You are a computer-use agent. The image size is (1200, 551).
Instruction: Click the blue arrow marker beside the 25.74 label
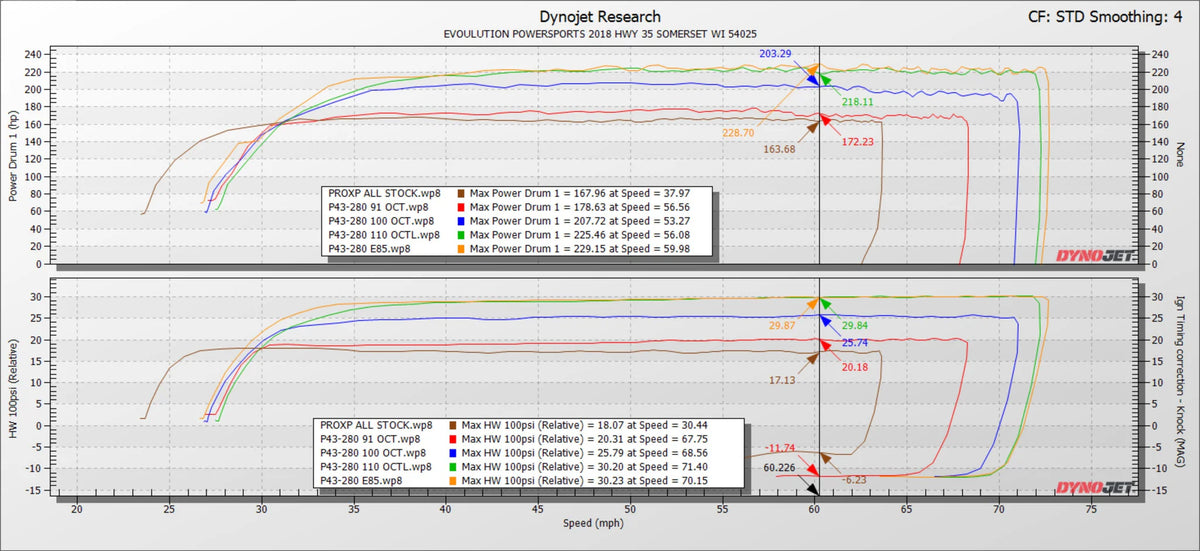pos(824,320)
